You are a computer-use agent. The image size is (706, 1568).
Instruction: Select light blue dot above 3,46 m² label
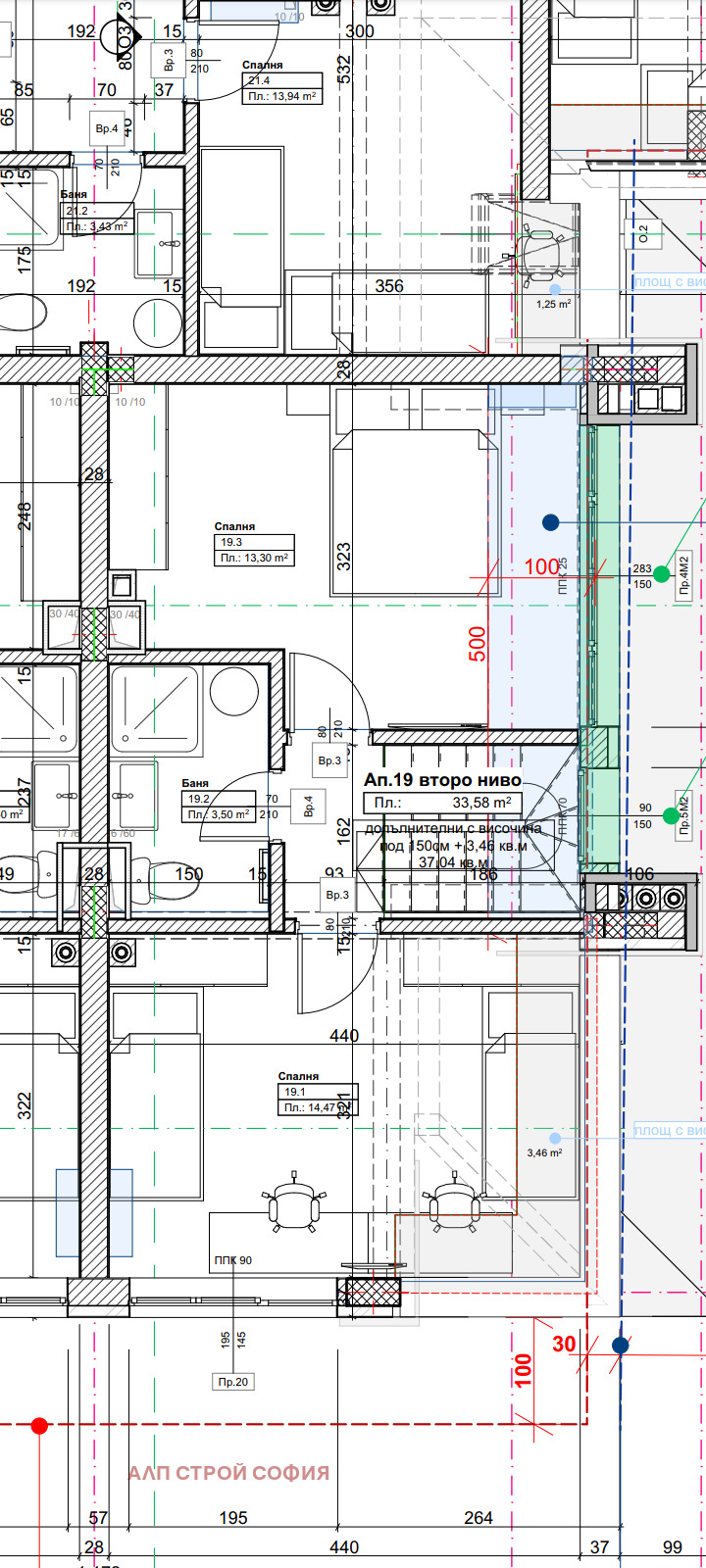[555, 1138]
